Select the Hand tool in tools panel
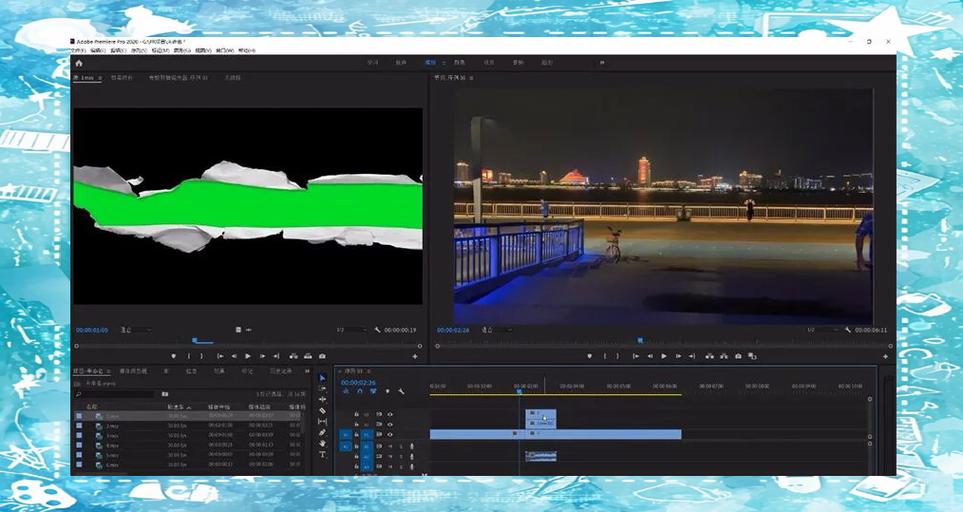The image size is (963, 512). coord(322,443)
